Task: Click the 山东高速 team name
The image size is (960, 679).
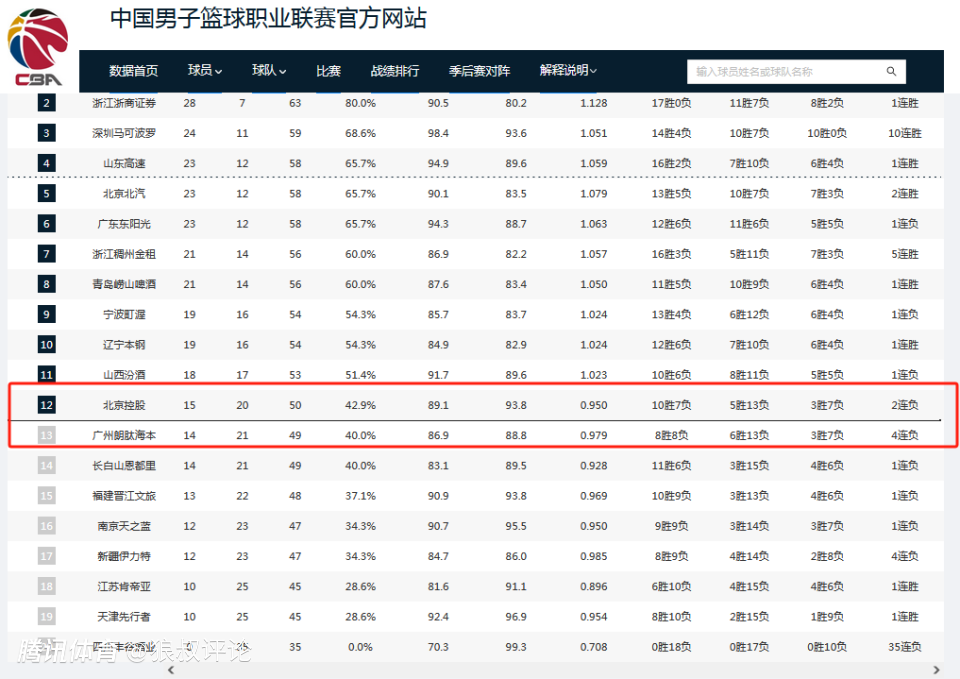Action: point(124,164)
